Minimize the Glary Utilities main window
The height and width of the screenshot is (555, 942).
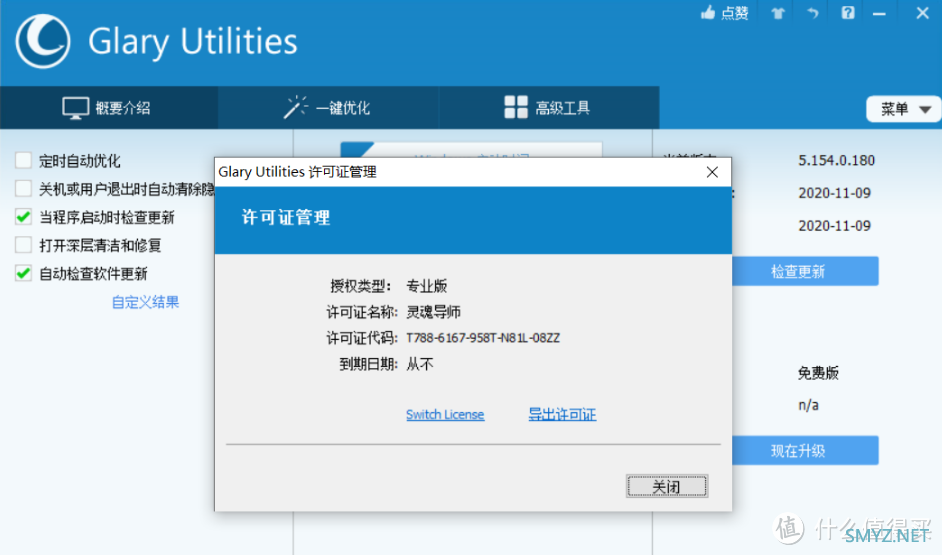coord(879,13)
